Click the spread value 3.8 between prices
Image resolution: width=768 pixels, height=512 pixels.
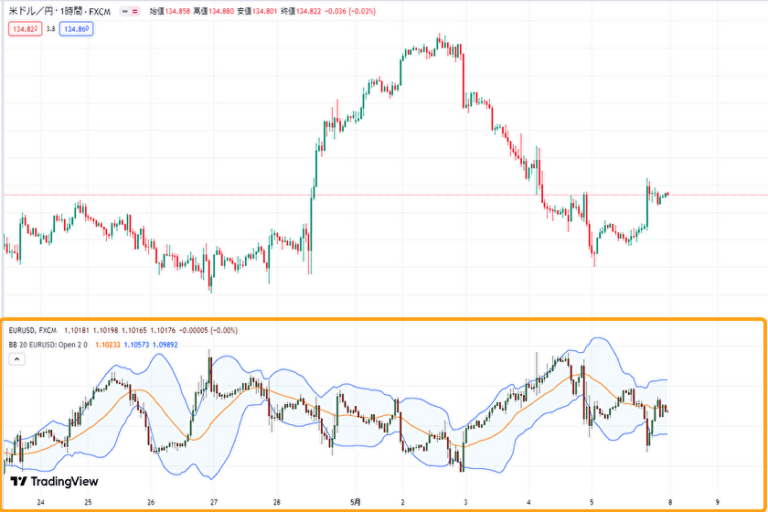click(x=50, y=30)
